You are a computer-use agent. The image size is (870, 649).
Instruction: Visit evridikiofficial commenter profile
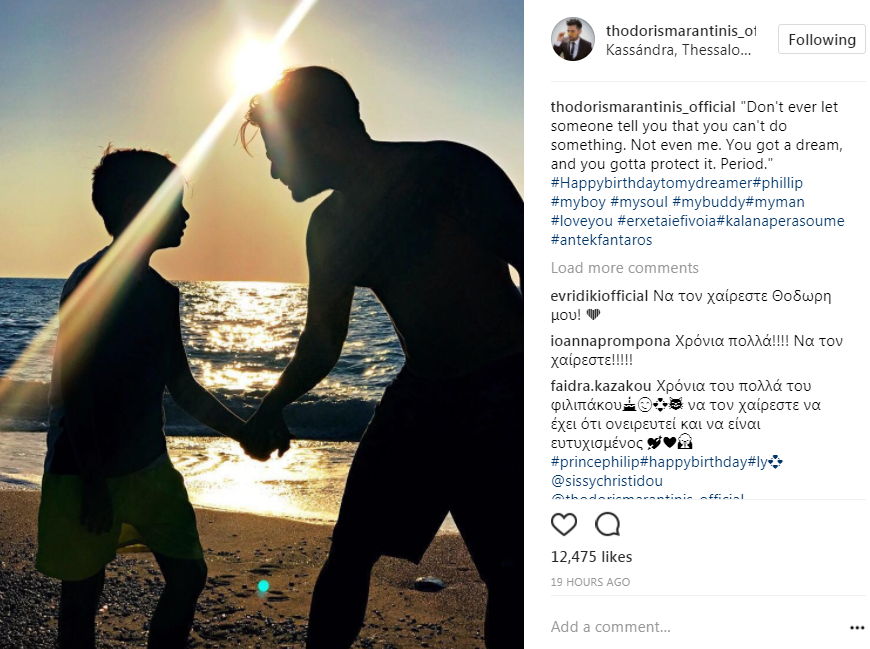click(x=599, y=296)
